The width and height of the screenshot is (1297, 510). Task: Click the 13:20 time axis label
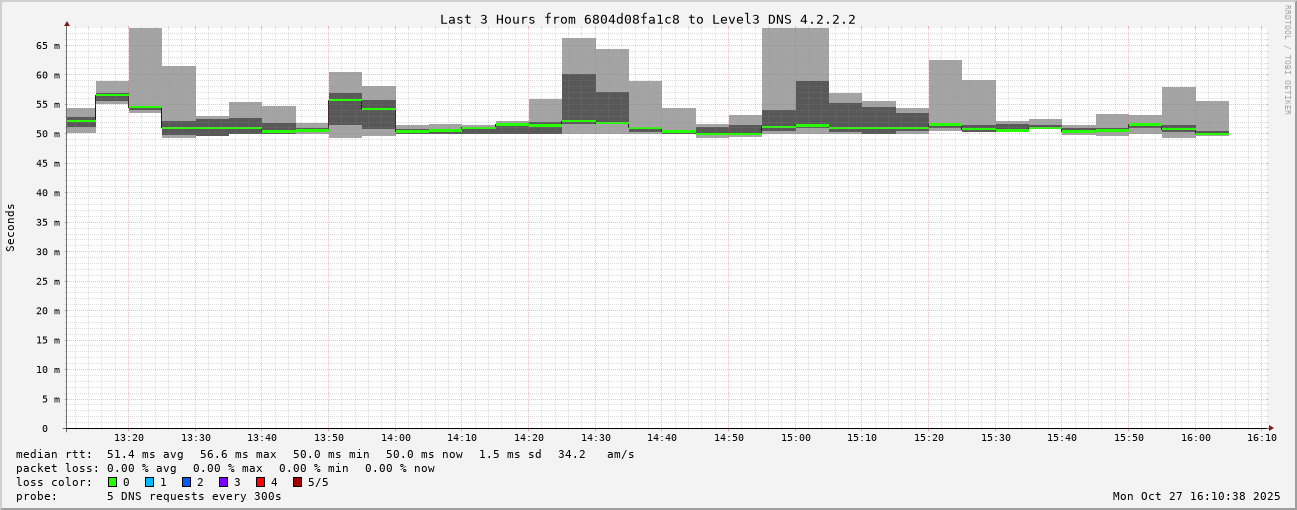click(129, 438)
